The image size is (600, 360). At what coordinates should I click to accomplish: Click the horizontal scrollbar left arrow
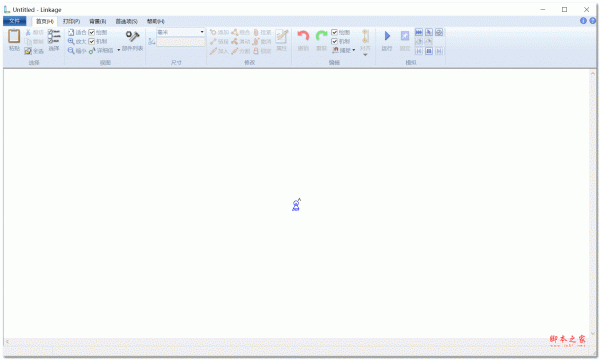(7, 341)
